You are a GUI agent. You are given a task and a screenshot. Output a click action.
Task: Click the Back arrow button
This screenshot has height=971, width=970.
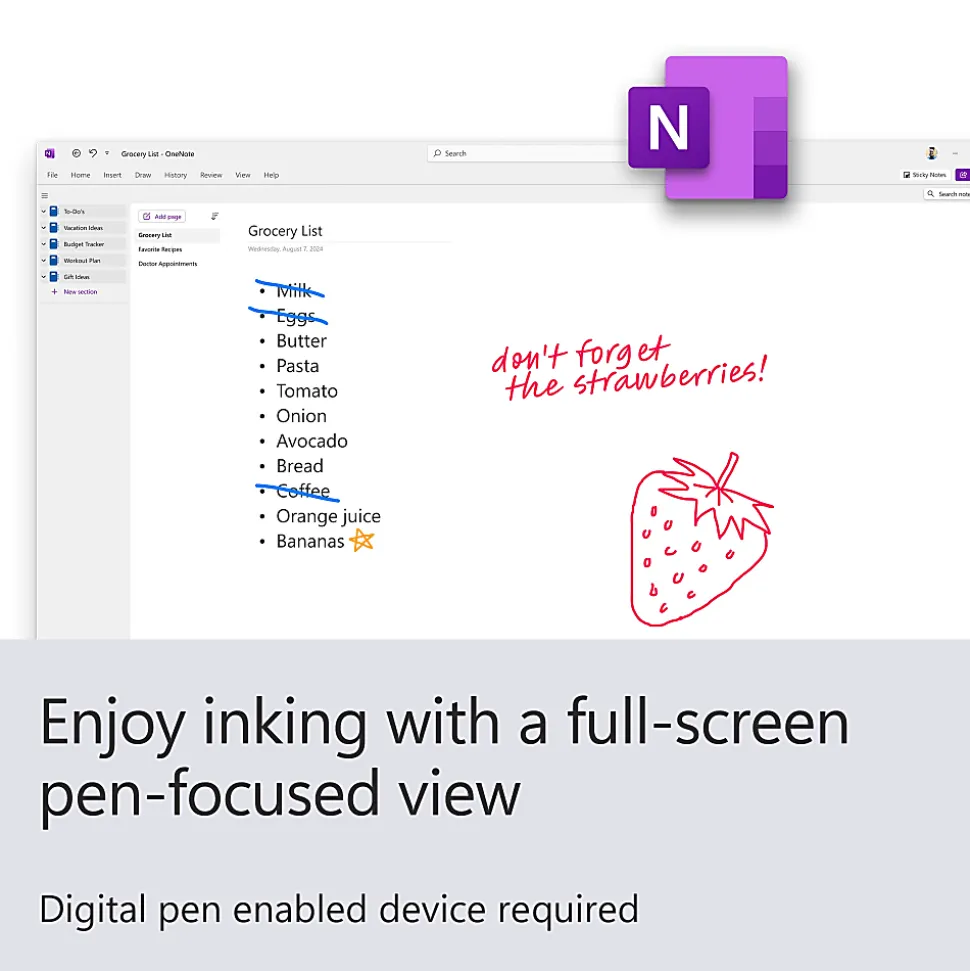[76, 153]
